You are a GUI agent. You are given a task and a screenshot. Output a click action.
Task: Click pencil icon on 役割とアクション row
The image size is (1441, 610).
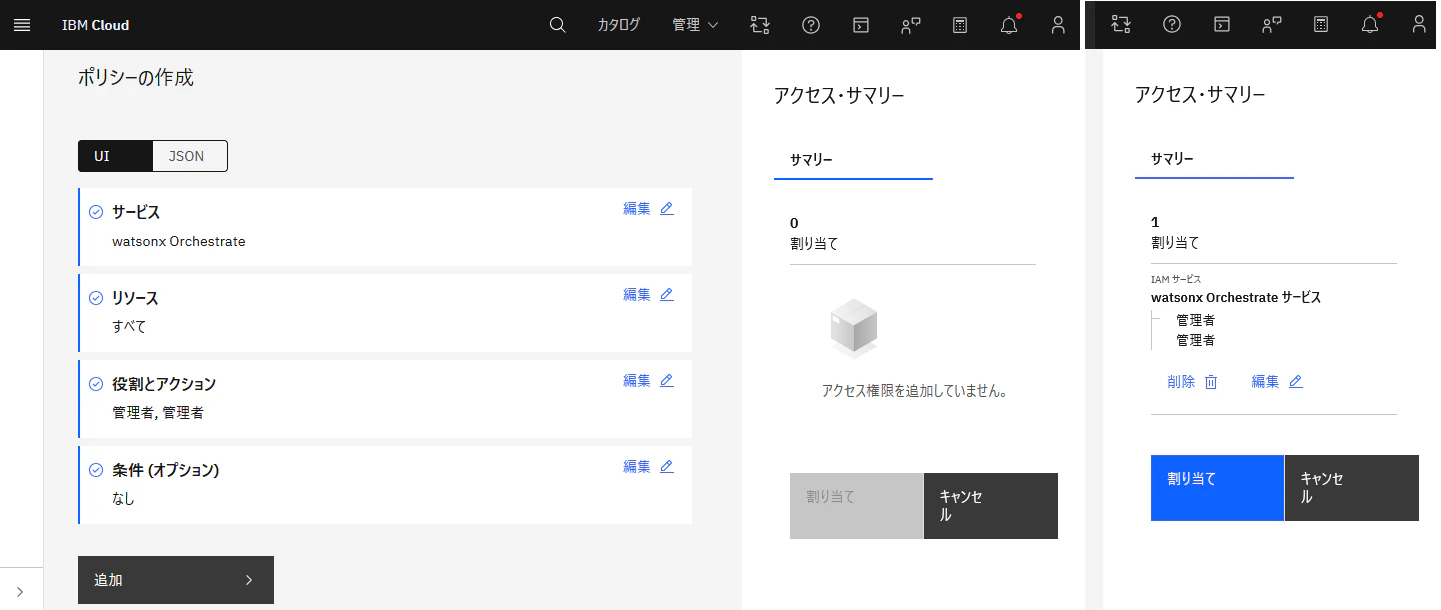pos(667,380)
